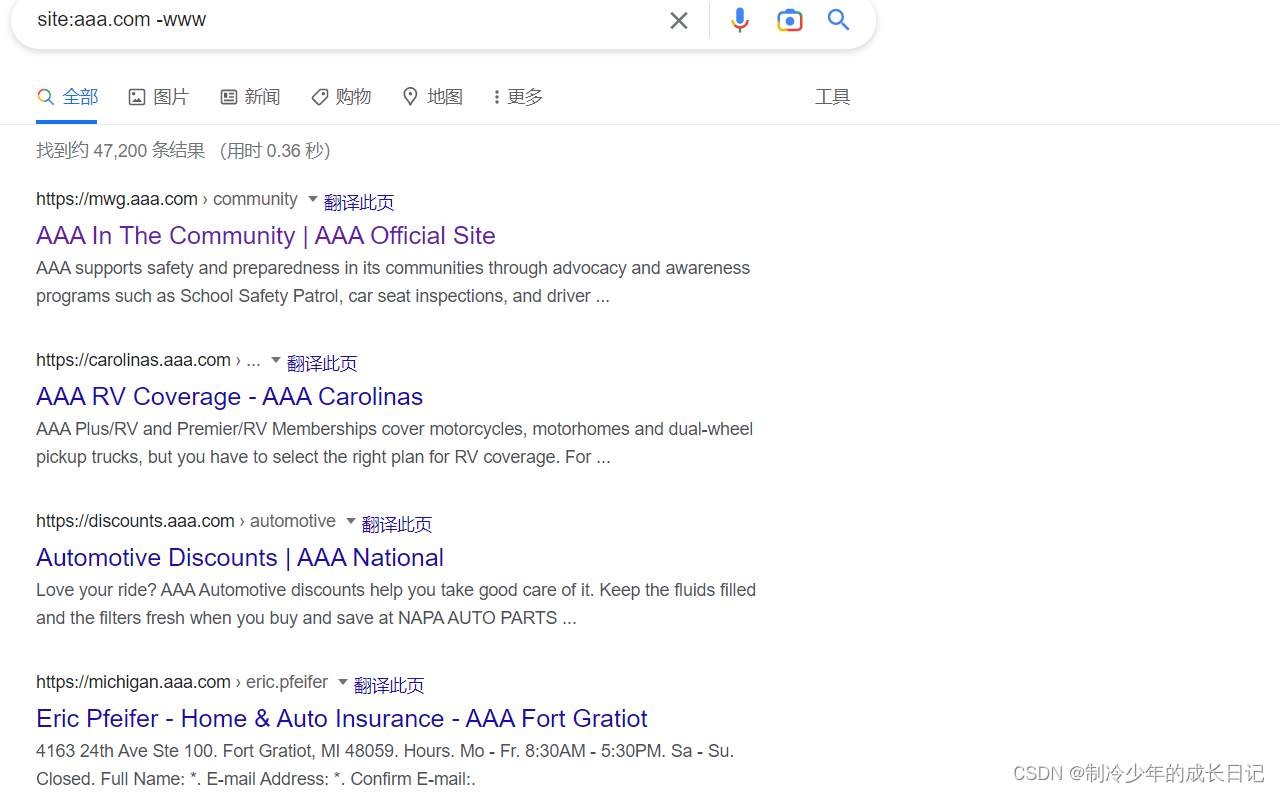Screen dimensions: 1280x793
Task: Translate the michigan.aaa.com result via 翻译此页
Action: [389, 685]
